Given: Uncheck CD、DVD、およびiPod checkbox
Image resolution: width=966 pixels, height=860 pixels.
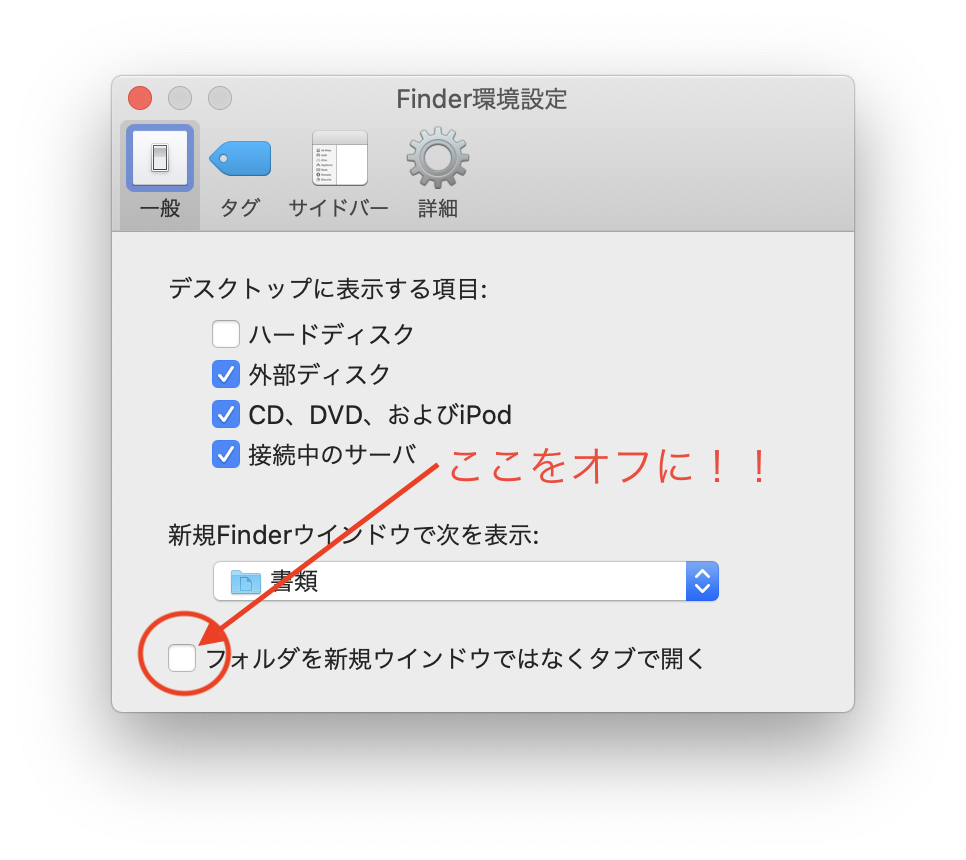Looking at the screenshot, I should [225, 415].
